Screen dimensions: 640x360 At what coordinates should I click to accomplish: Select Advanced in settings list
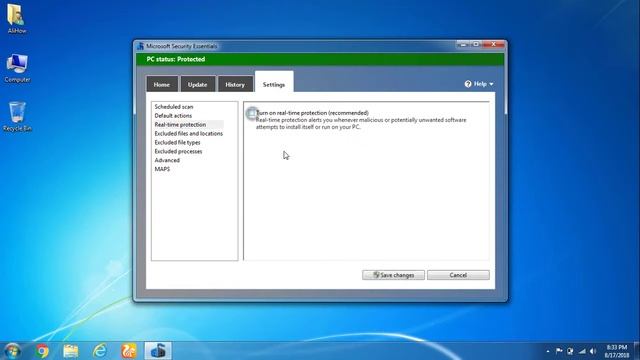pos(167,160)
